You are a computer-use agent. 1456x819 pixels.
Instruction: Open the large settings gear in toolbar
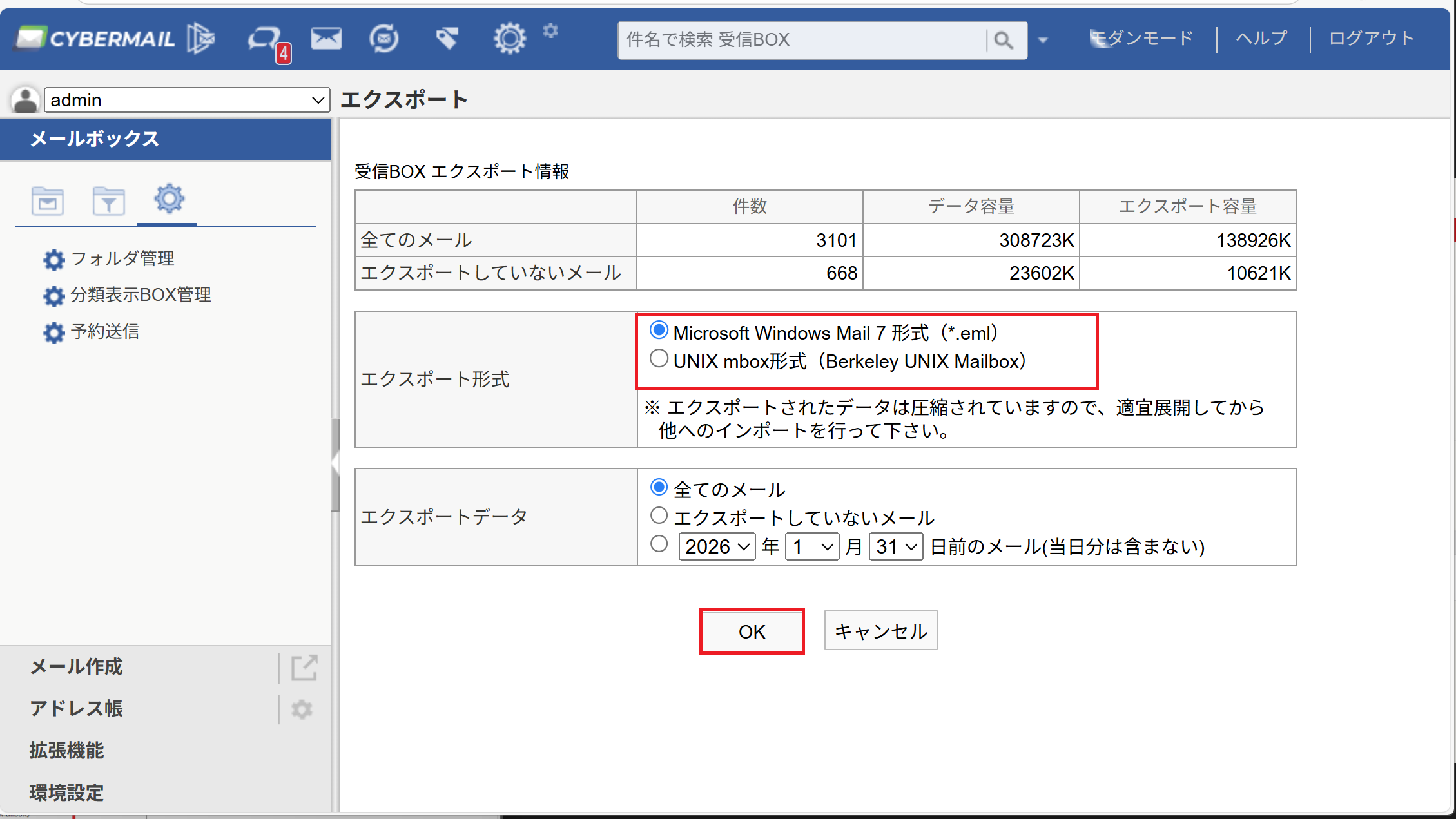pos(509,39)
